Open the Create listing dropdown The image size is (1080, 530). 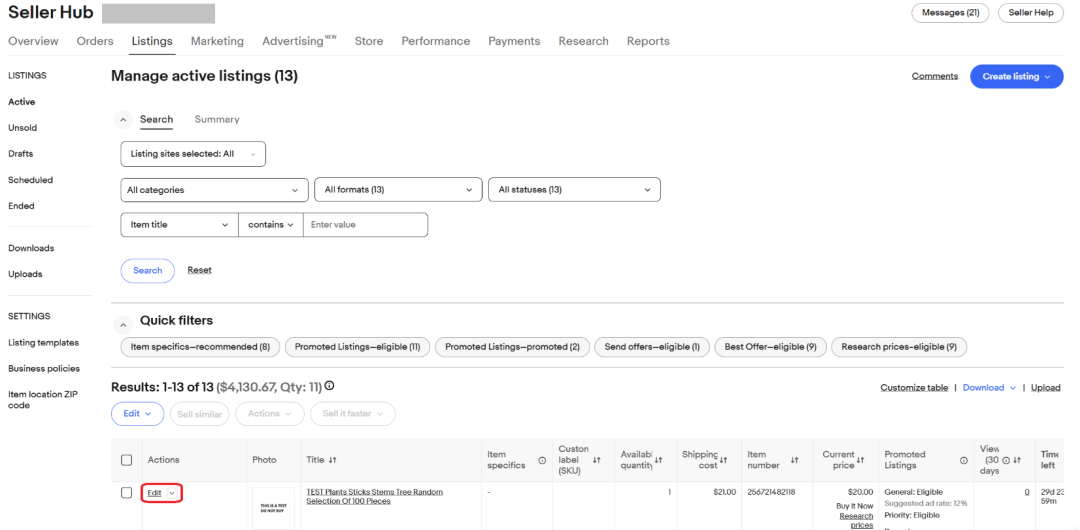click(x=1017, y=77)
